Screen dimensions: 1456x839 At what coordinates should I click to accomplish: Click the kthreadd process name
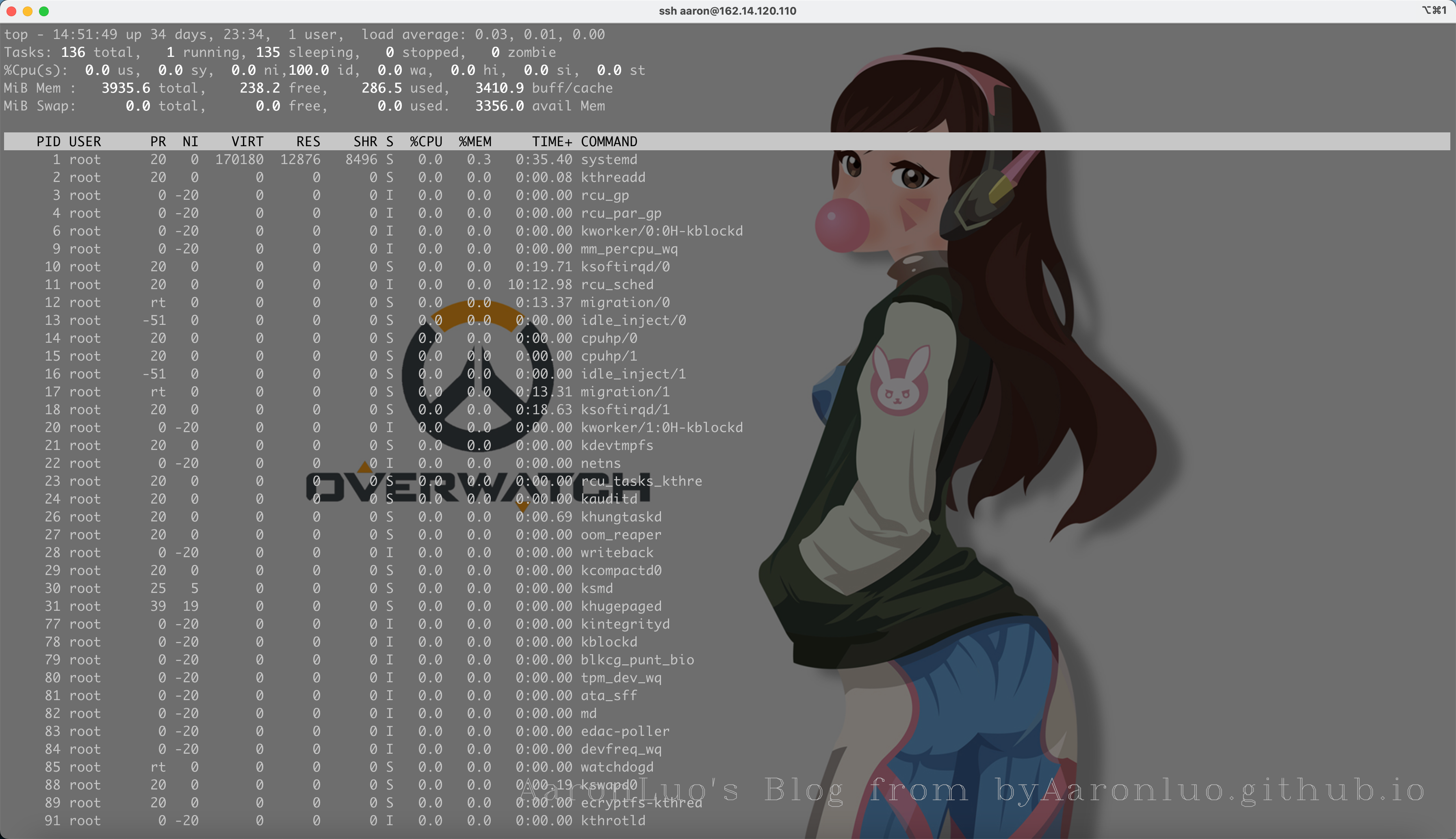(x=613, y=177)
